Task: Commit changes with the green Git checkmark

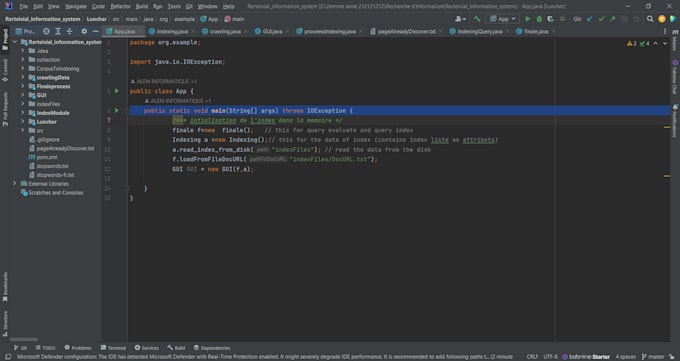Action: click(x=601, y=19)
